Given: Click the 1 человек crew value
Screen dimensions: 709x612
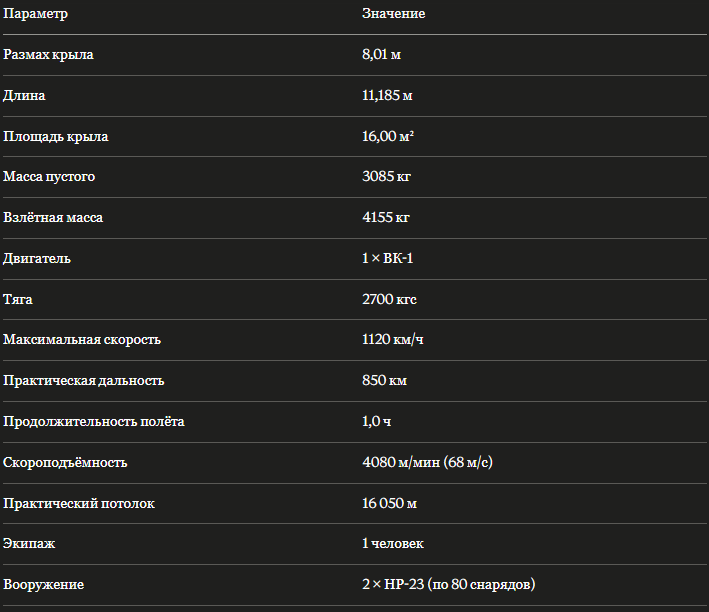Looking at the screenshot, I should (393, 544).
